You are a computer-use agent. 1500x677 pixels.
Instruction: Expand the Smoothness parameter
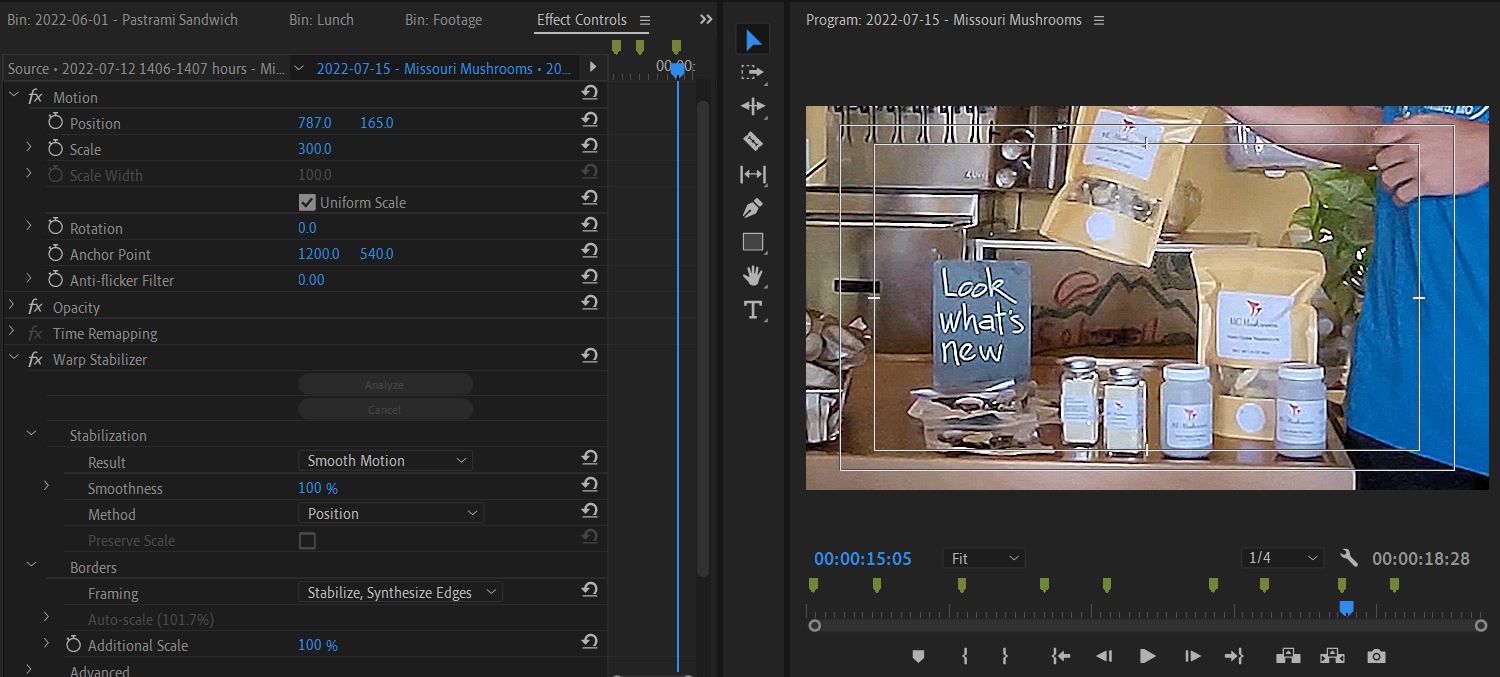(x=46, y=486)
